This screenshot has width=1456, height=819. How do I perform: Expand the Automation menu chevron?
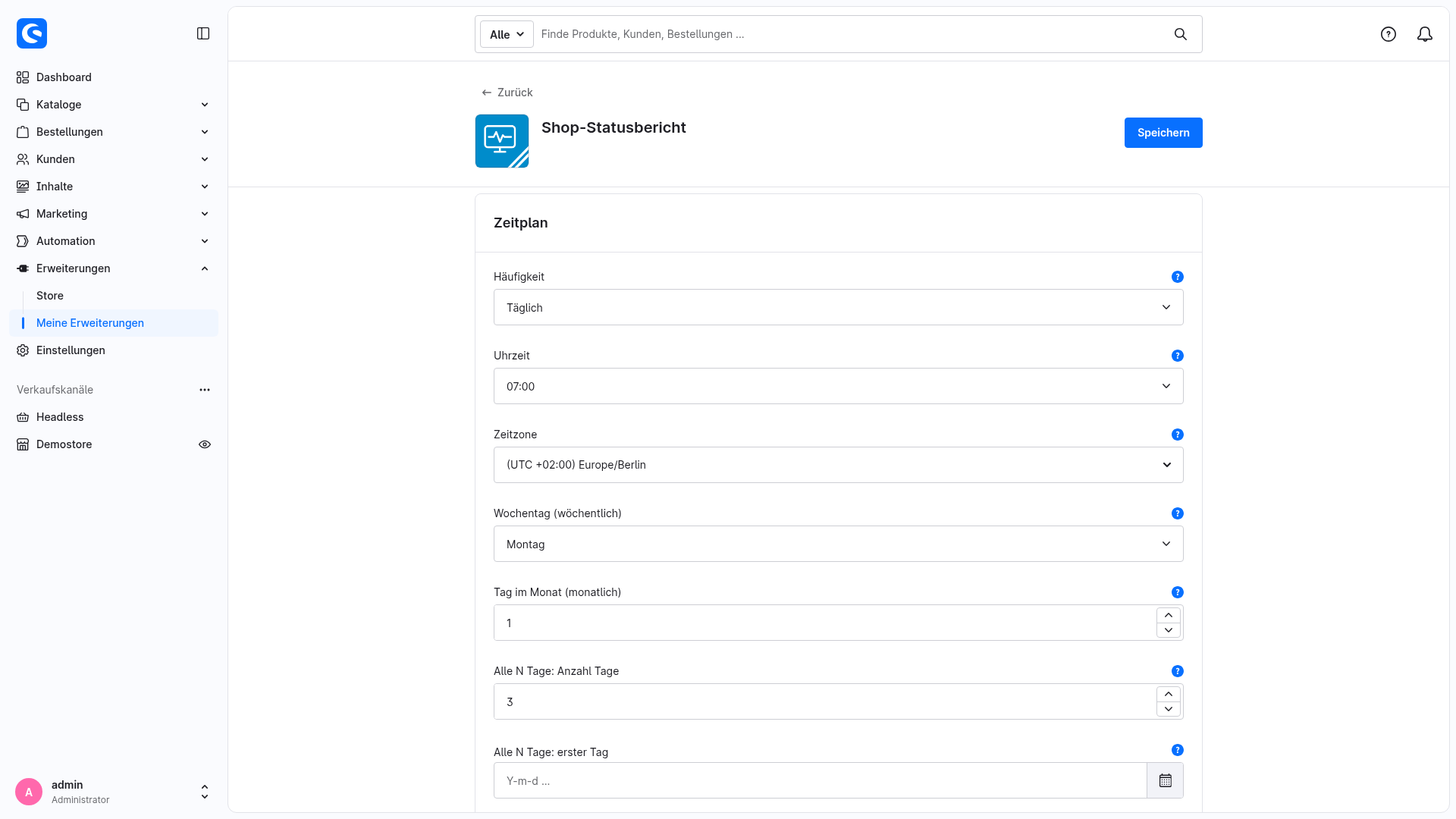coord(205,241)
